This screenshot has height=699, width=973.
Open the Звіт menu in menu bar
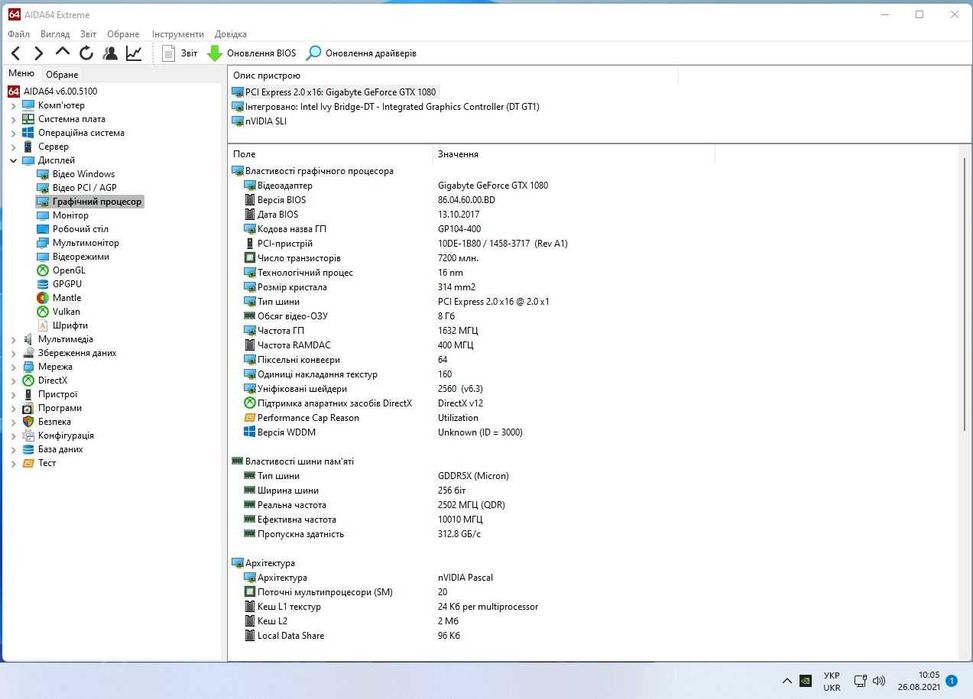point(88,34)
